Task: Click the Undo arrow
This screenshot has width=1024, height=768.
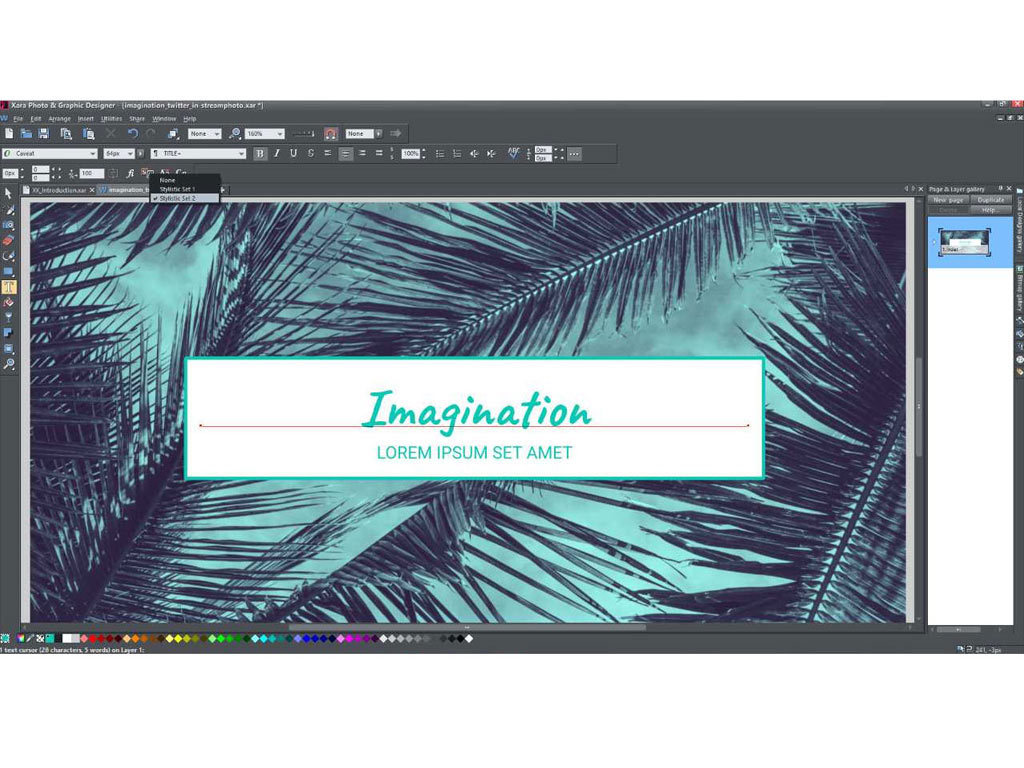Action: (133, 134)
